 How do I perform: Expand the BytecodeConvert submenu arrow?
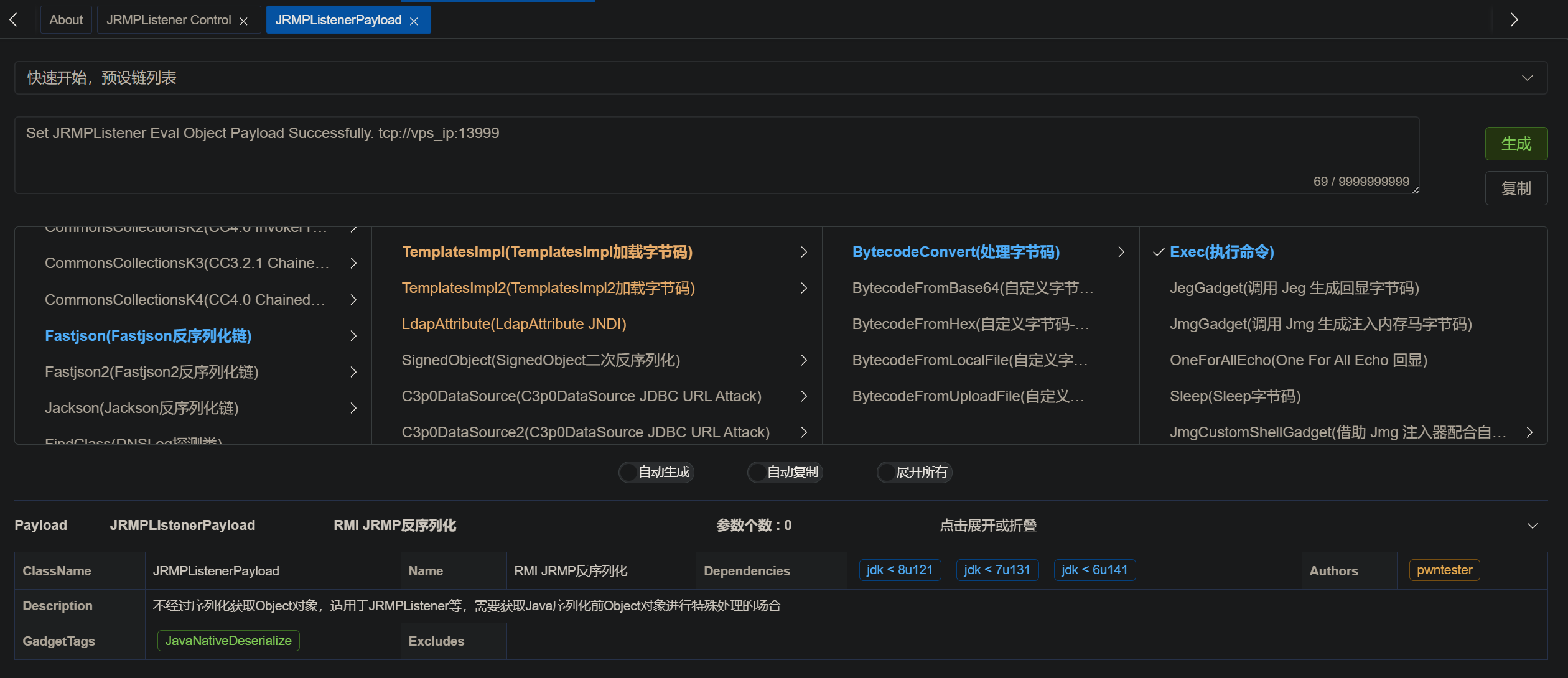click(x=1121, y=252)
